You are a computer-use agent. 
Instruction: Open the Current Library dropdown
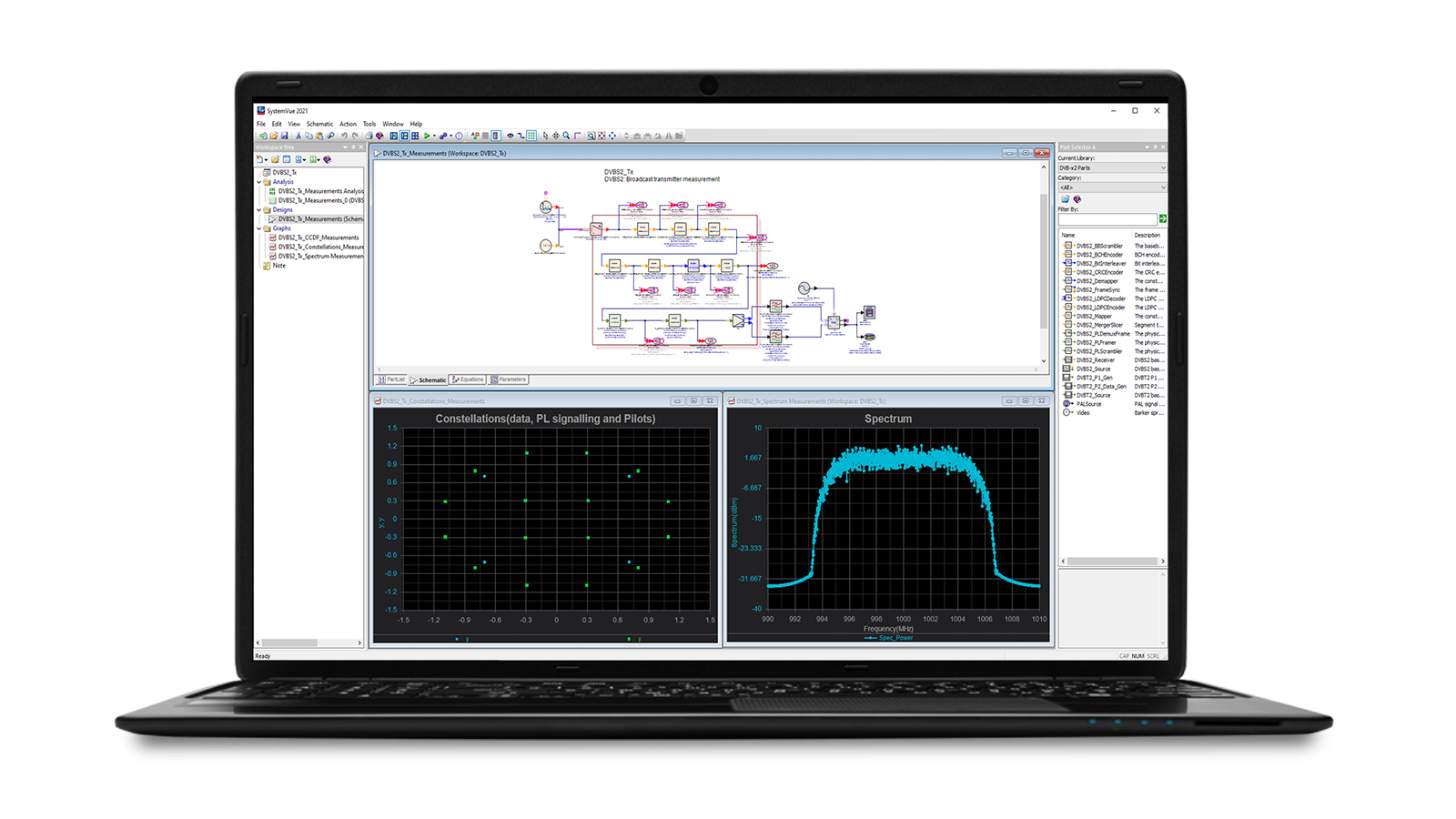[1112, 167]
